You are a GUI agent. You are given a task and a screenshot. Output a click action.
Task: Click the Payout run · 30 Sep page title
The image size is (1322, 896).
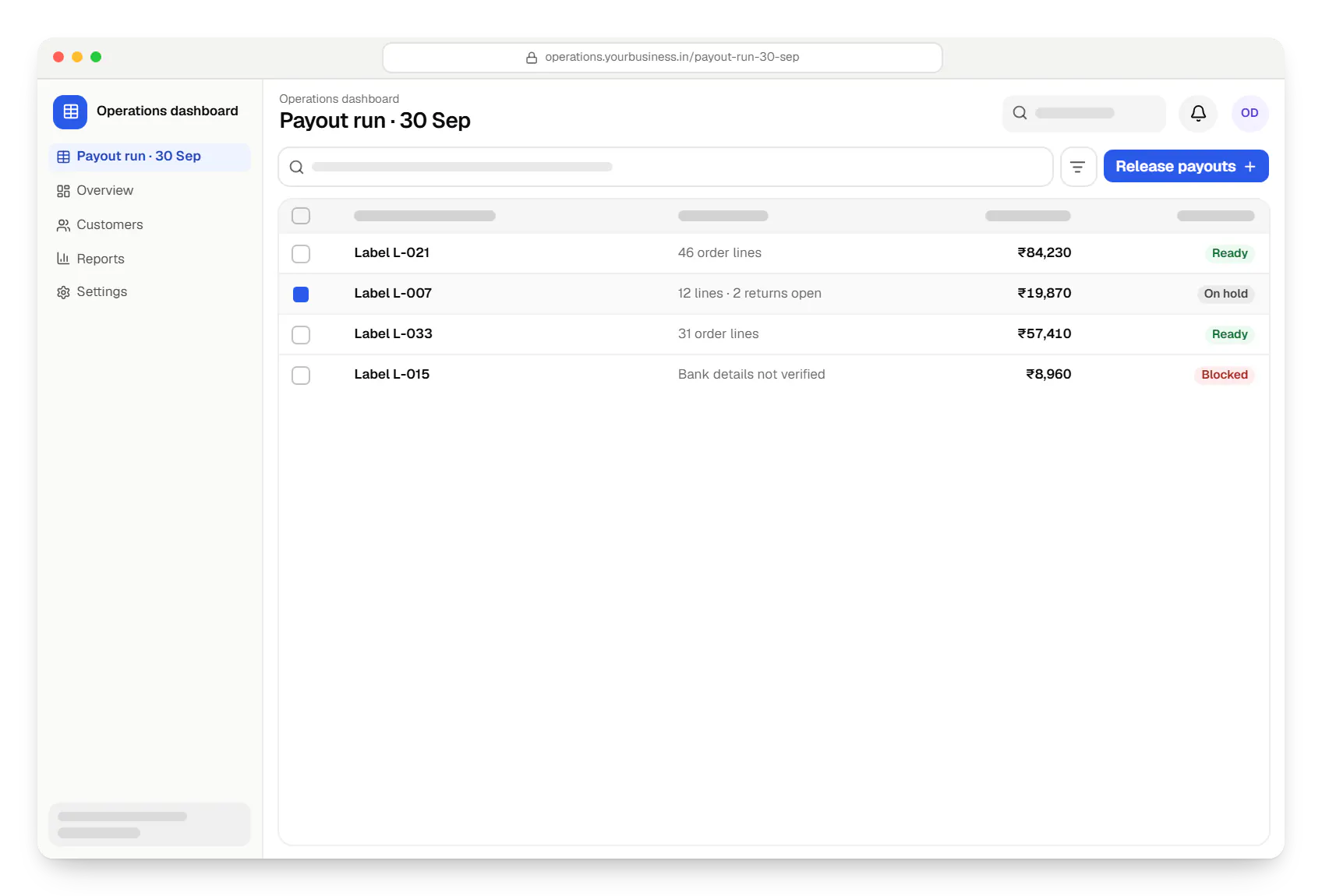(x=375, y=121)
